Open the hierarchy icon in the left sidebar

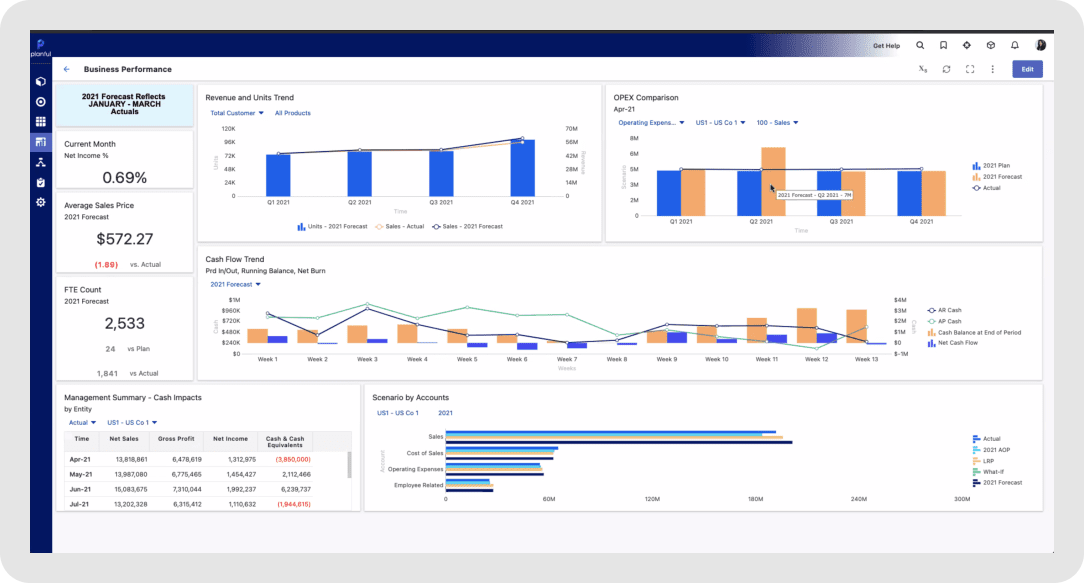(x=41, y=161)
